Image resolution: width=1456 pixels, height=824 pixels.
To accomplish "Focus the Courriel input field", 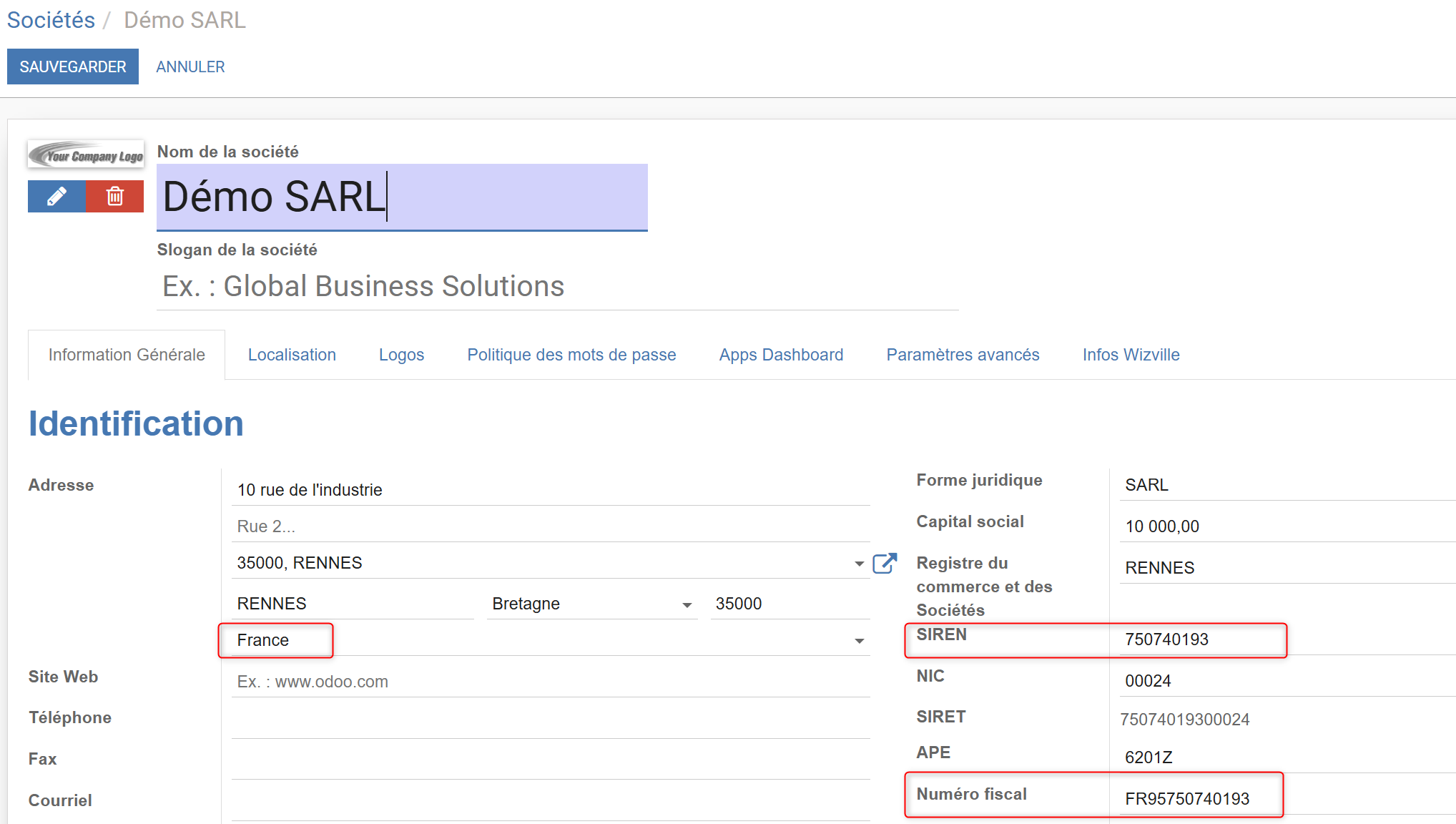I will [x=551, y=805].
